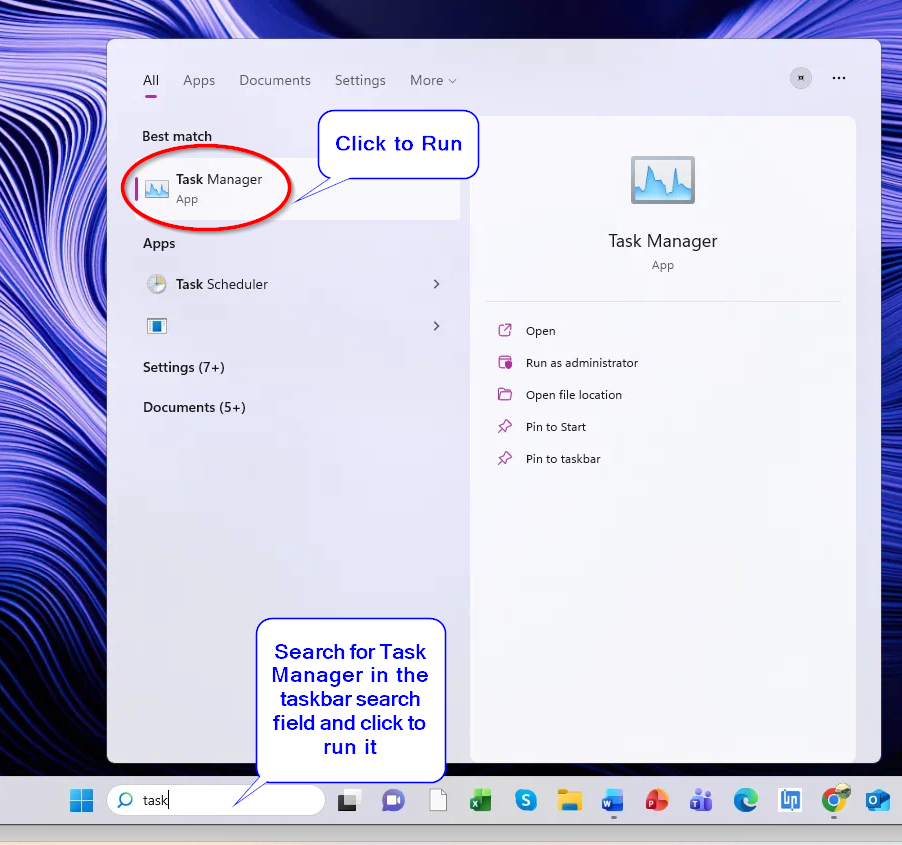Click the Open action icon
Screen dimensions: 902x845
pos(504,330)
